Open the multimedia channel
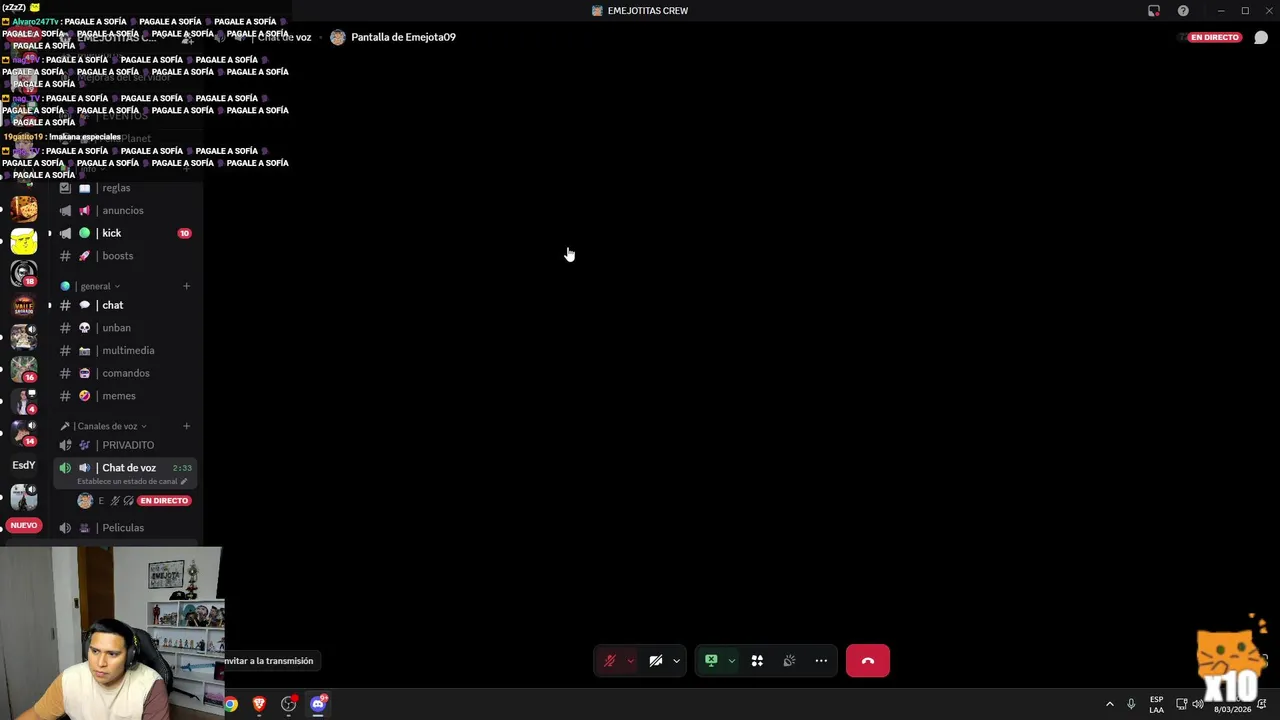Viewport: 1280px width, 720px height. pos(125,351)
